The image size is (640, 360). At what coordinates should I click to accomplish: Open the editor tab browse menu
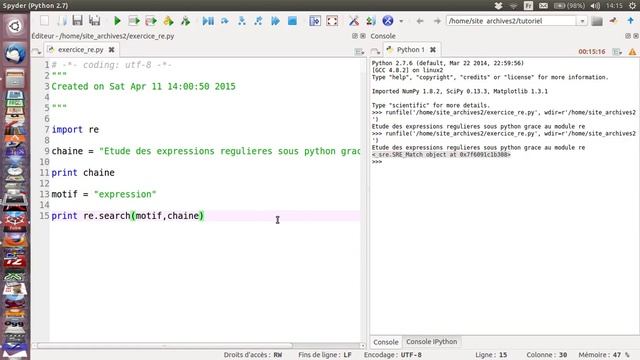[x=36, y=51]
